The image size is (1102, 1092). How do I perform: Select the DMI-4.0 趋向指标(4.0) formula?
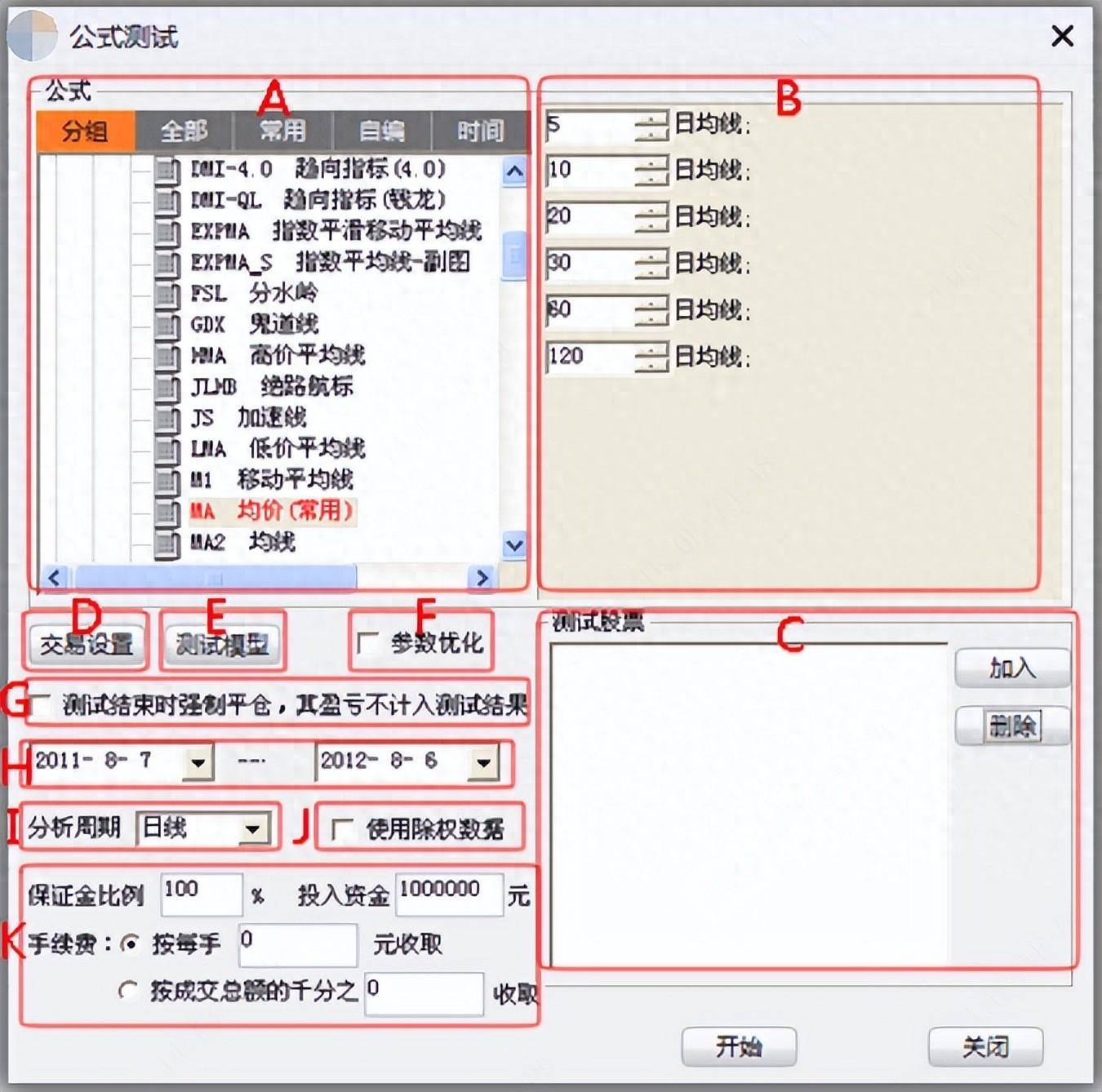click(318, 169)
